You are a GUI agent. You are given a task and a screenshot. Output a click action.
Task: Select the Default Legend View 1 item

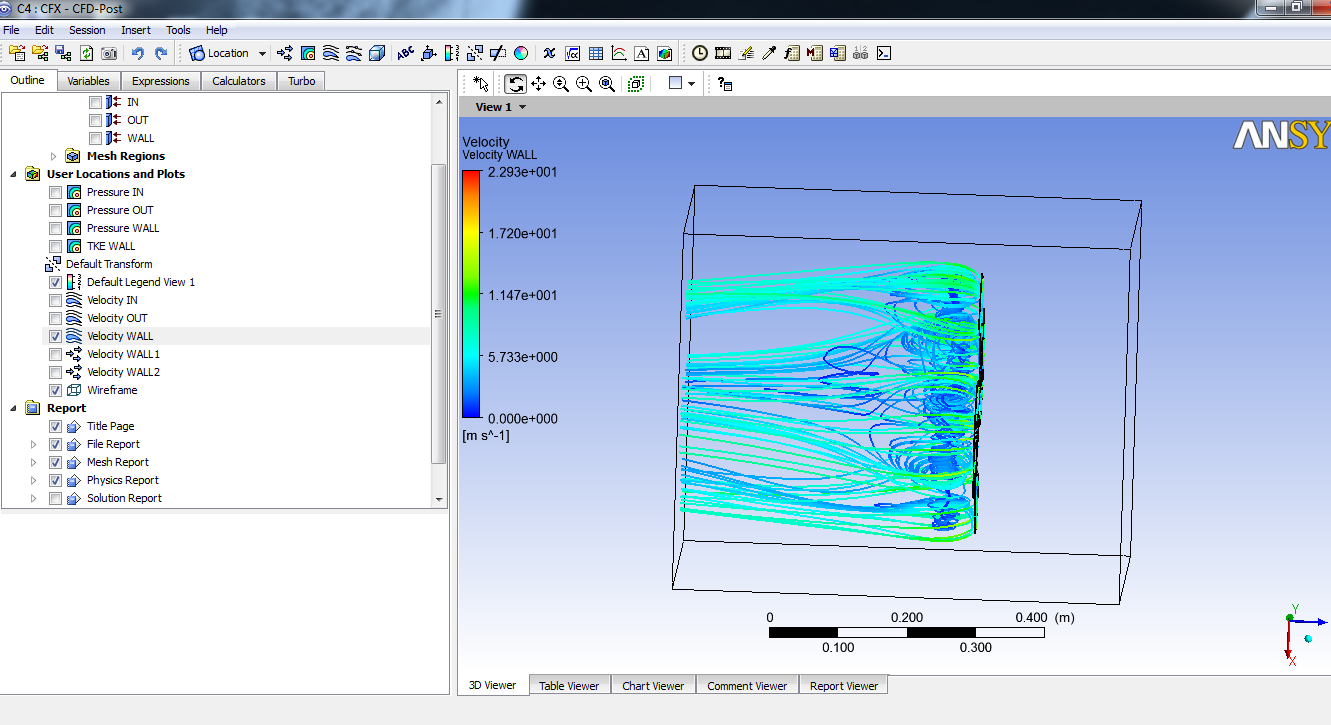(140, 282)
